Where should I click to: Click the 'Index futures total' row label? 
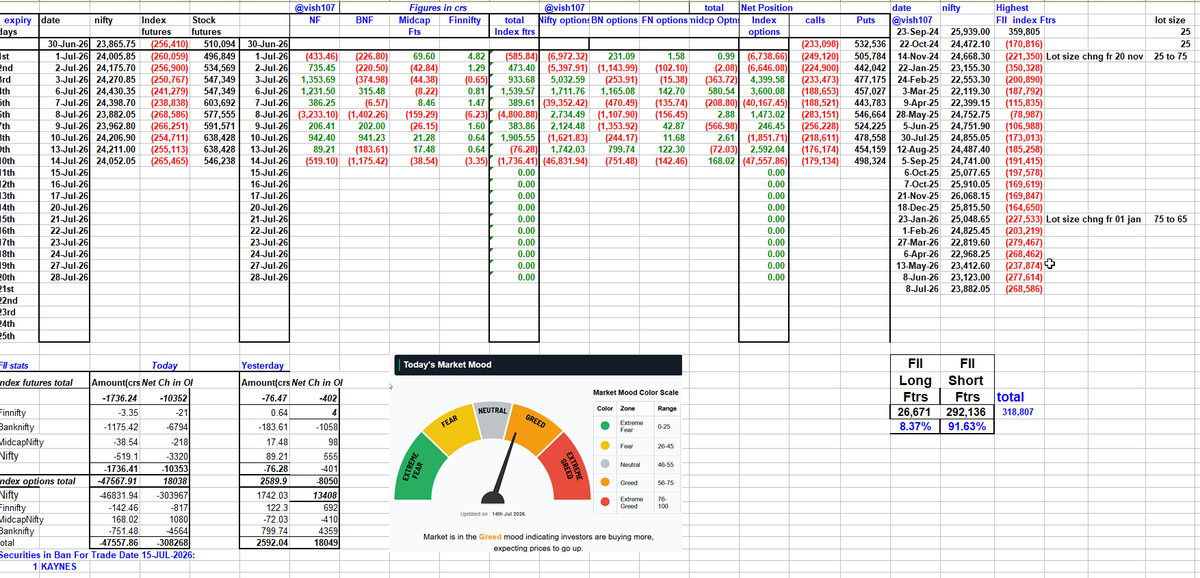click(36, 382)
